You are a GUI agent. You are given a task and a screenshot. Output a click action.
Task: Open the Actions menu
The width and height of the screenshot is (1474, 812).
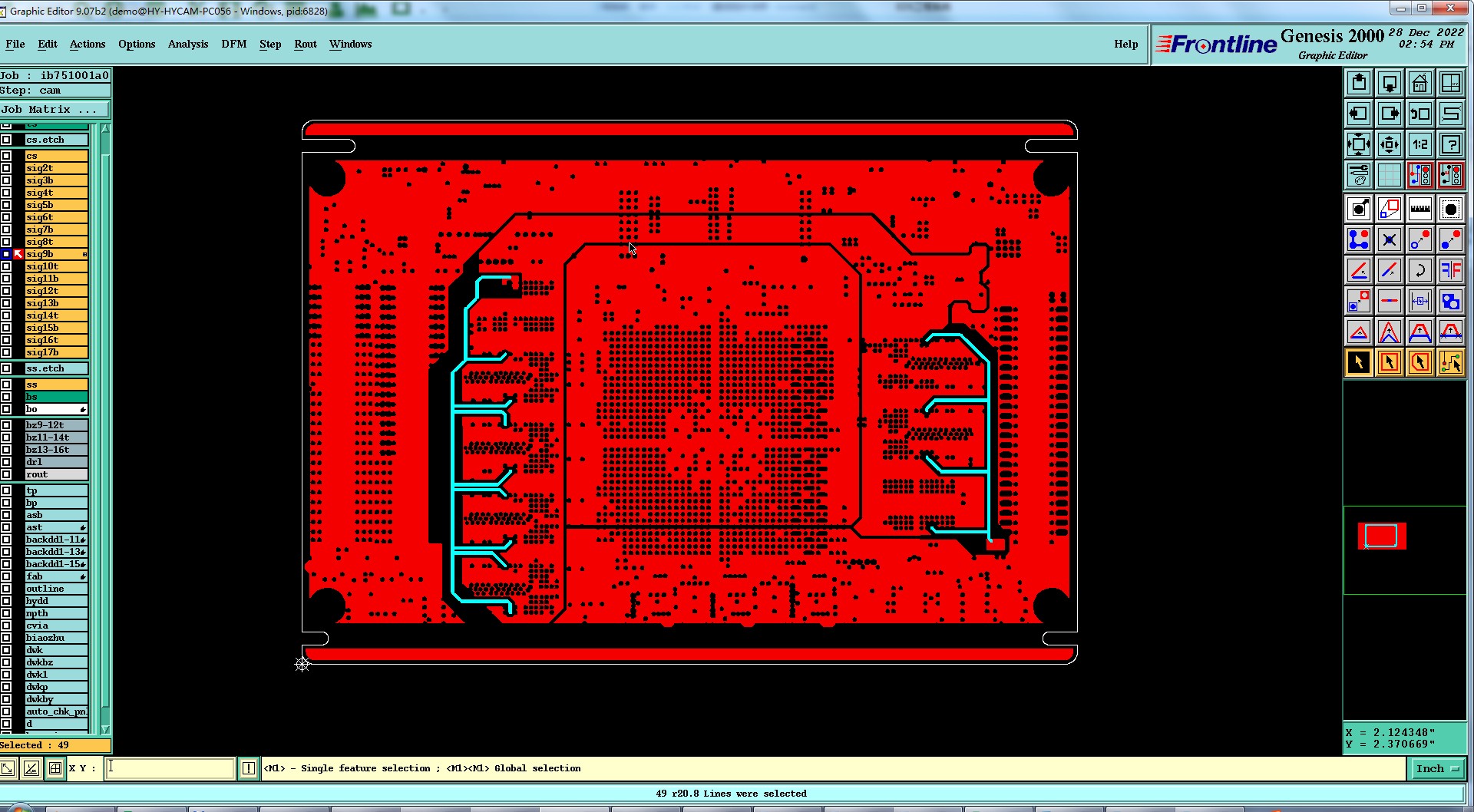[88, 44]
